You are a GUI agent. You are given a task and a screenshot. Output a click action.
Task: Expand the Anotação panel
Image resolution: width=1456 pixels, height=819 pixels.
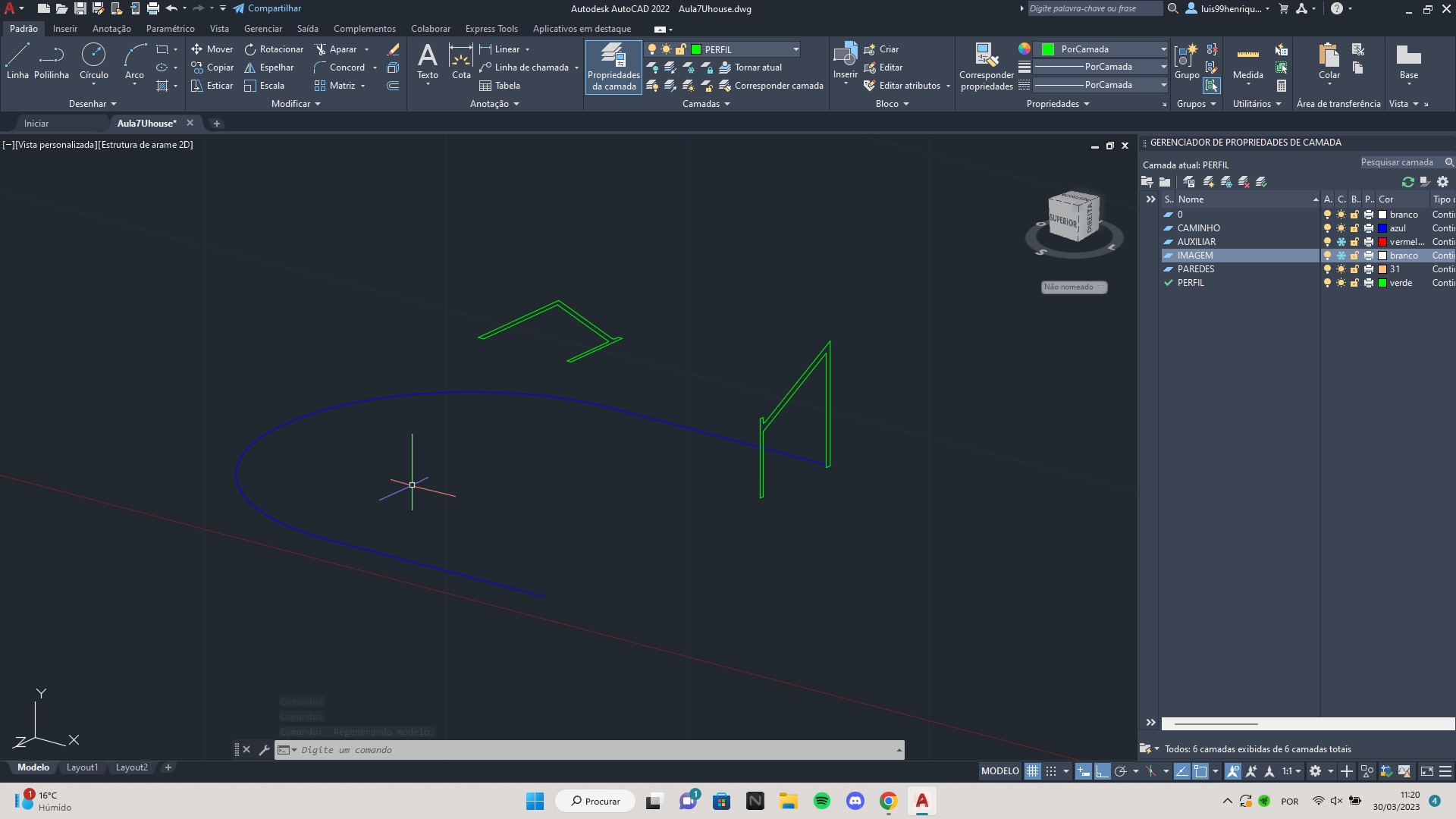click(x=494, y=104)
